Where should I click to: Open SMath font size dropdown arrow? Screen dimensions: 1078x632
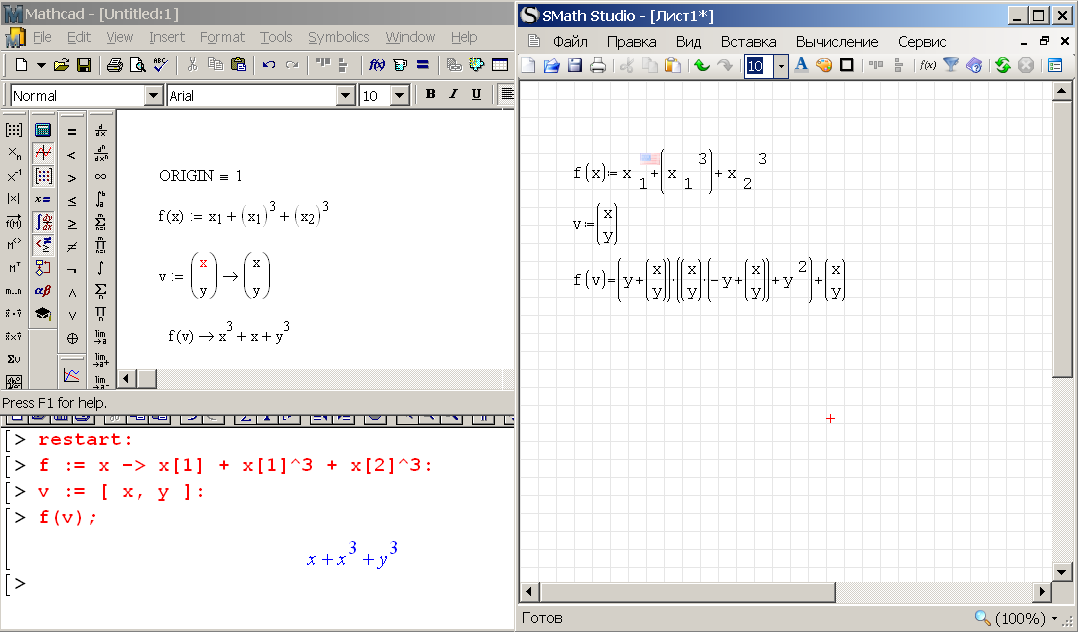click(781, 66)
